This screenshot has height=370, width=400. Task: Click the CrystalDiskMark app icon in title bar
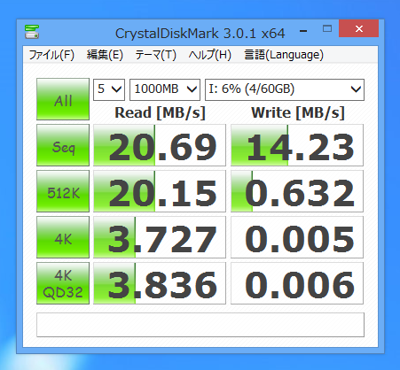(32, 32)
